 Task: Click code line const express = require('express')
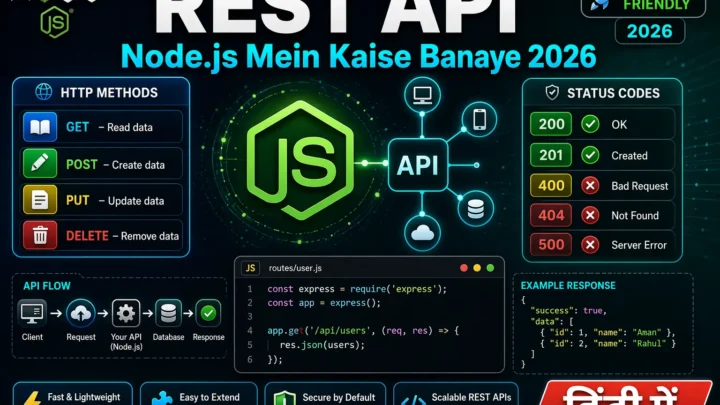point(357,289)
